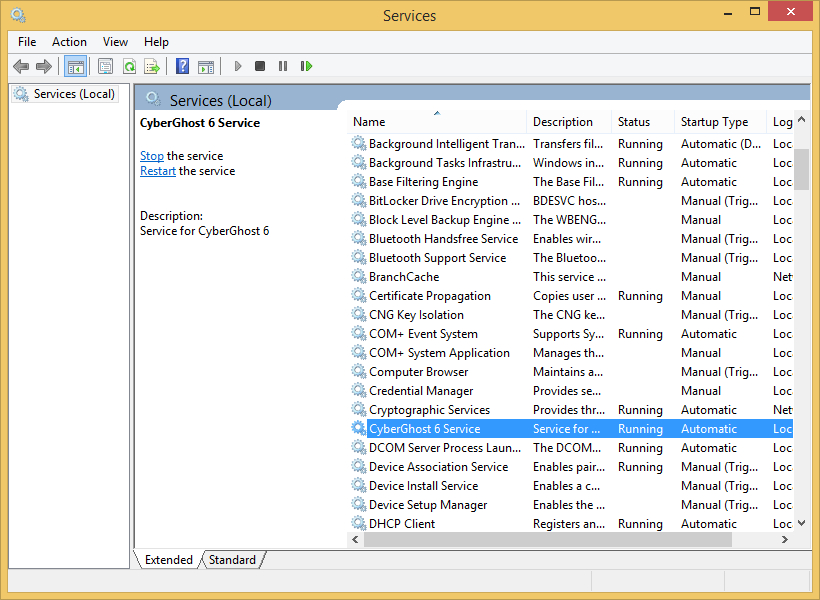820x600 pixels.
Task: Click the Restart the service link
Action: click(x=158, y=171)
